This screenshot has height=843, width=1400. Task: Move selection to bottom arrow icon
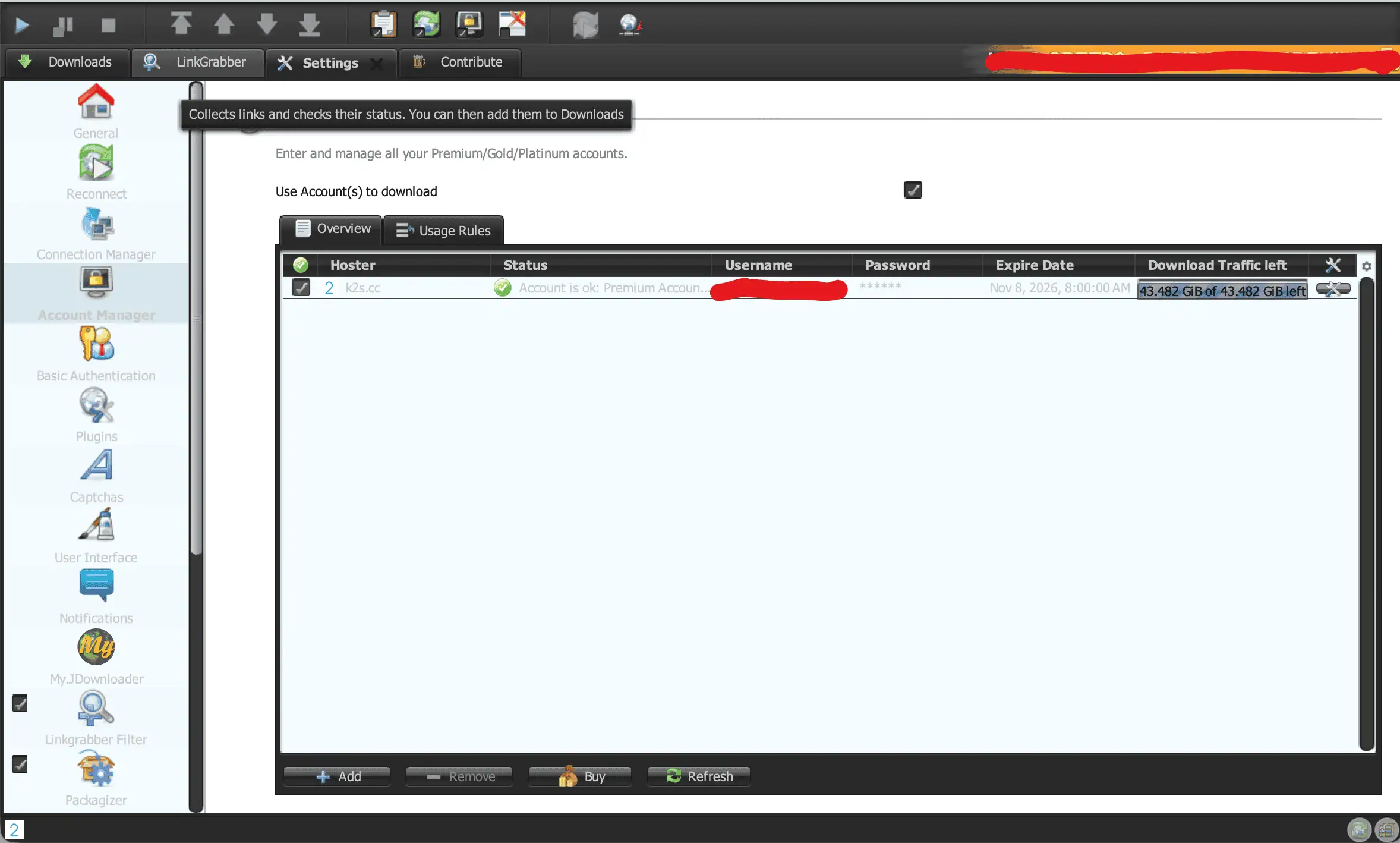point(310,24)
